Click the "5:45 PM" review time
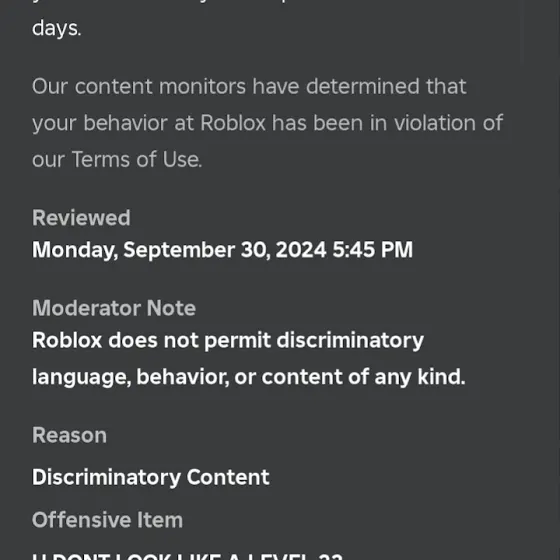The image size is (560, 560). pyautogui.click(x=372, y=249)
